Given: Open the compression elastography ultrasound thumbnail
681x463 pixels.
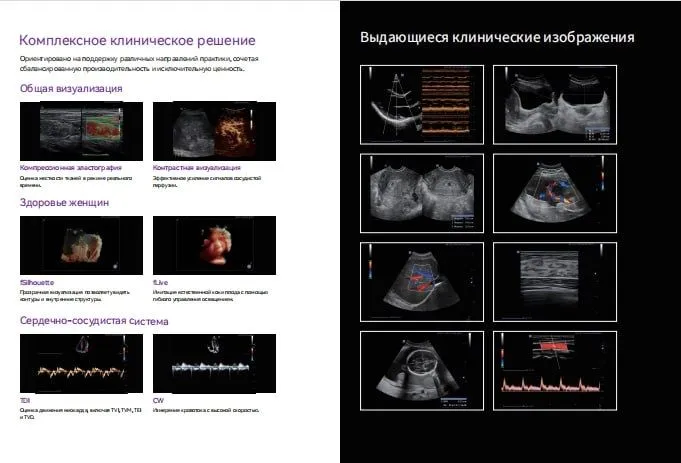Looking at the screenshot, I should 81,131.
